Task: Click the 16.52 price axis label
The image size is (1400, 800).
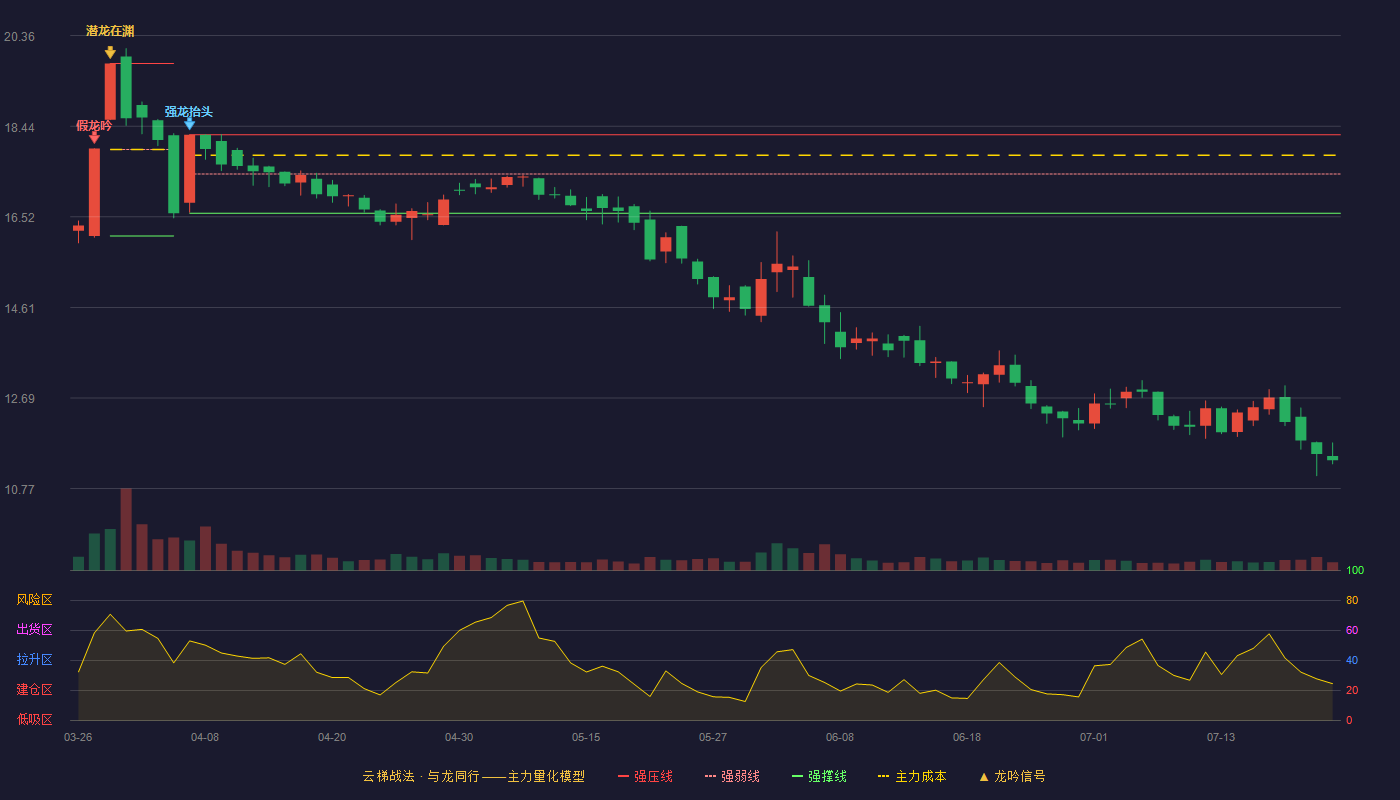Action: pyautogui.click(x=19, y=218)
